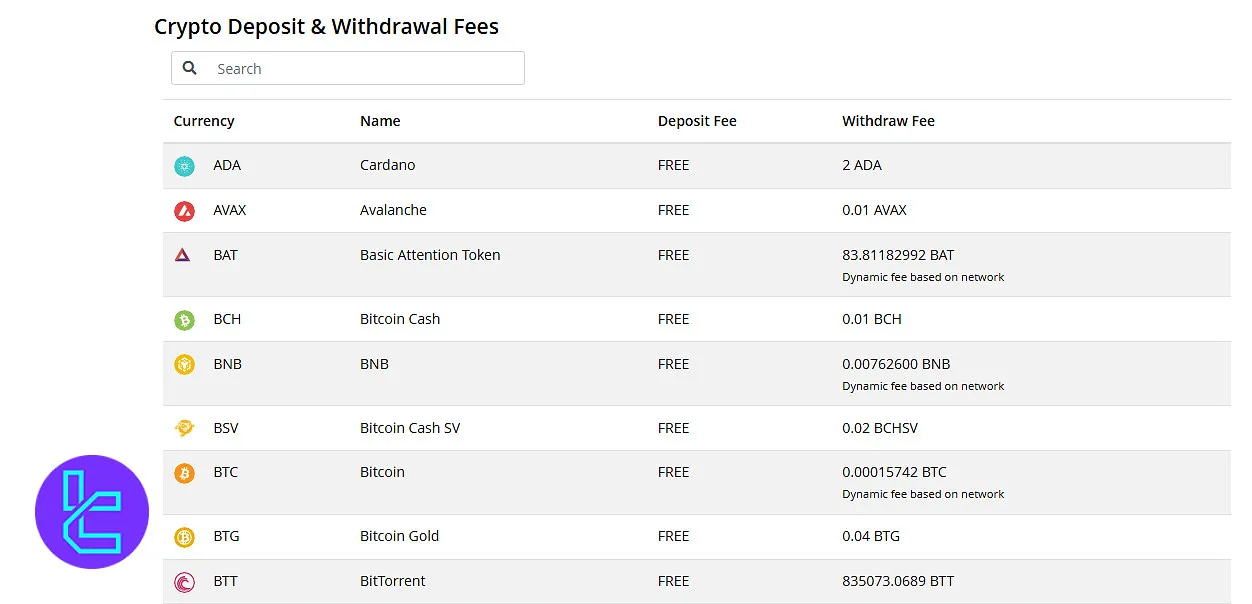Select the Bitcoin name text
Image resolution: width=1252 pixels, height=604 pixels.
pos(382,472)
